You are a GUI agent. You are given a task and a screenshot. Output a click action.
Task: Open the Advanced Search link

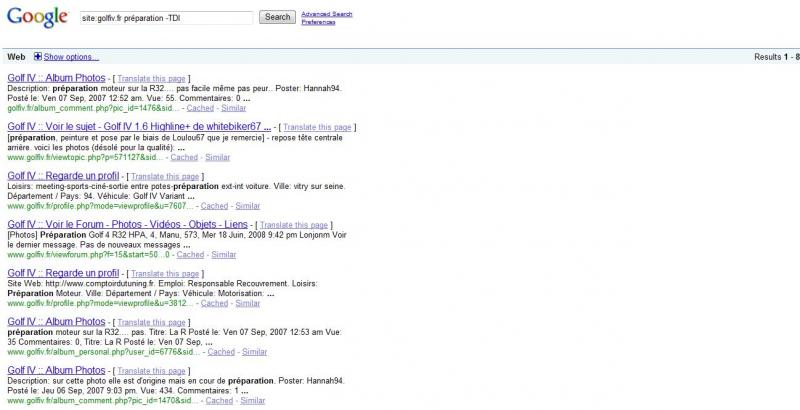(x=327, y=14)
